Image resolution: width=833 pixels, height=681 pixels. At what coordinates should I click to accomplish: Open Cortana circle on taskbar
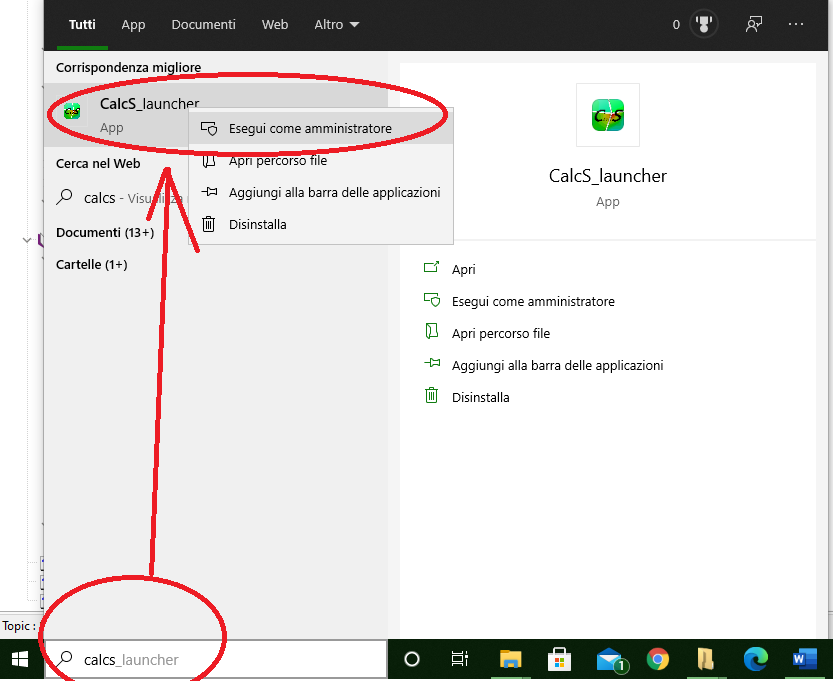[412, 659]
